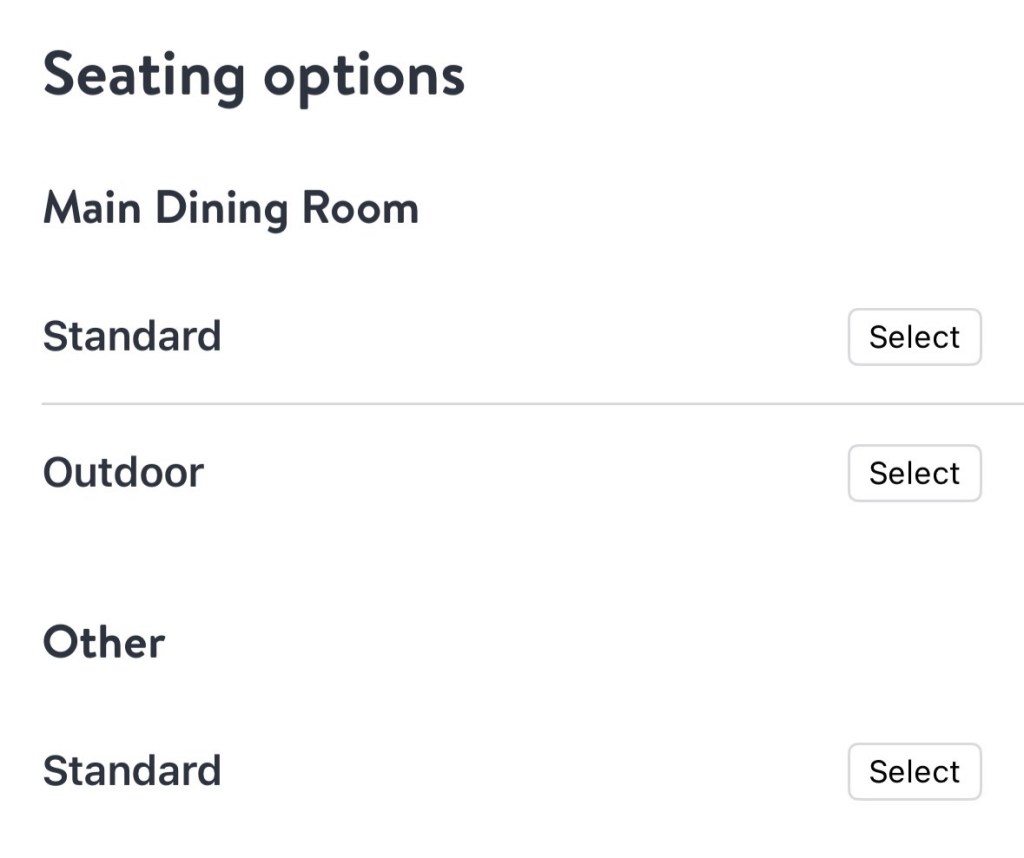The width and height of the screenshot is (1024, 858).
Task: Tap the bold "Seating options" header text
Action: point(254,76)
